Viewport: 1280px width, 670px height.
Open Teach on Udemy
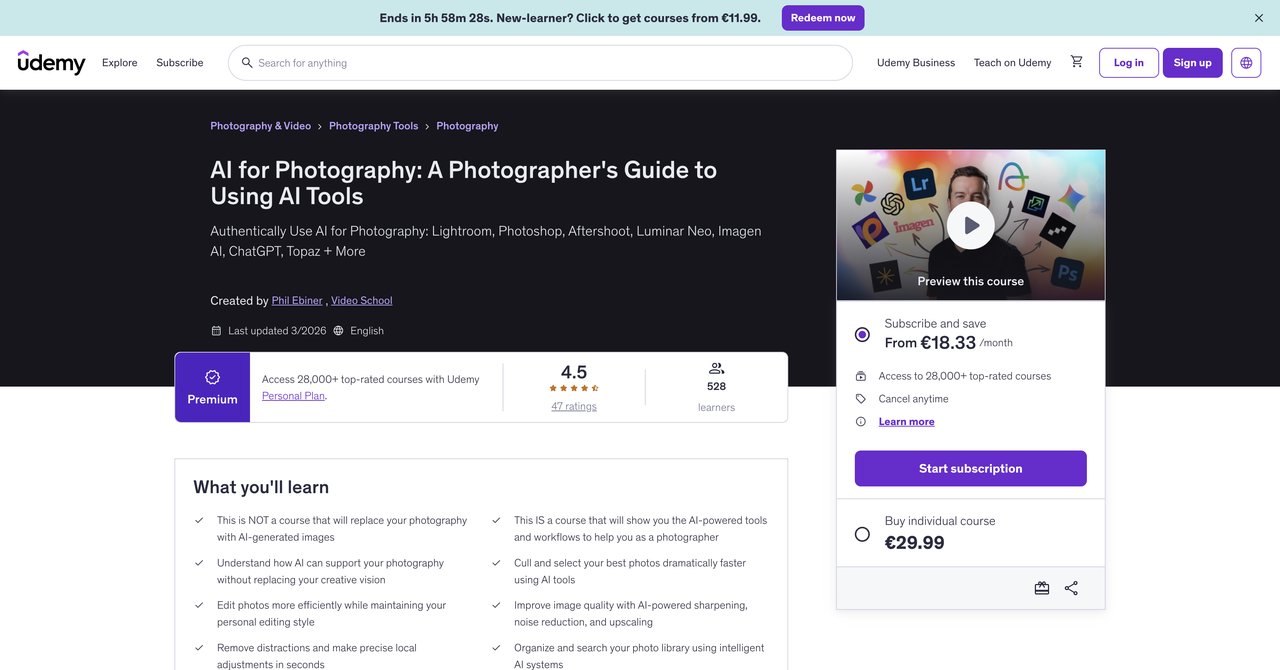pos(1012,63)
